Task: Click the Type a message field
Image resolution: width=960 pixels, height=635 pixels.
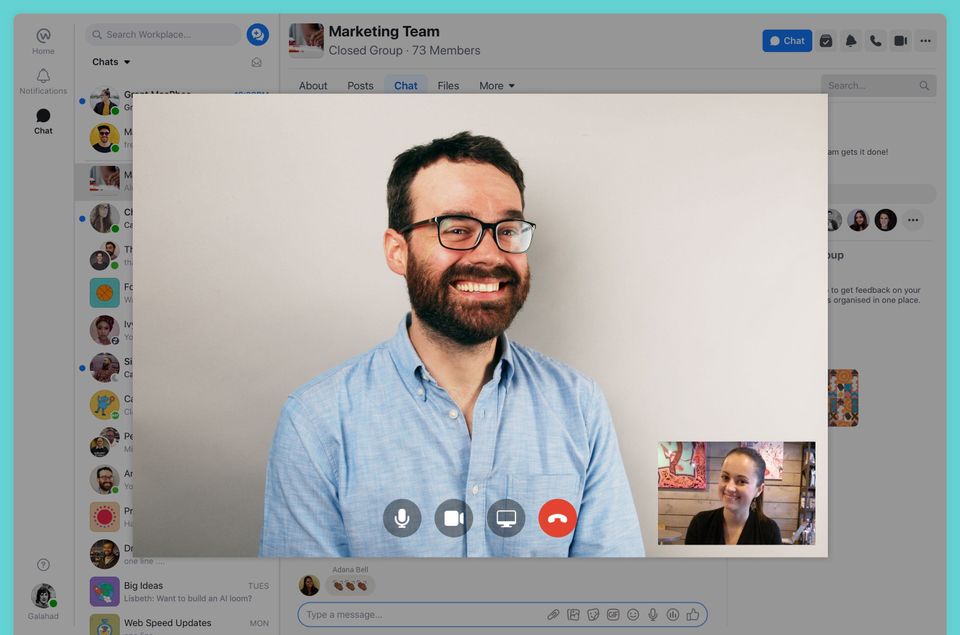Action: point(422,615)
